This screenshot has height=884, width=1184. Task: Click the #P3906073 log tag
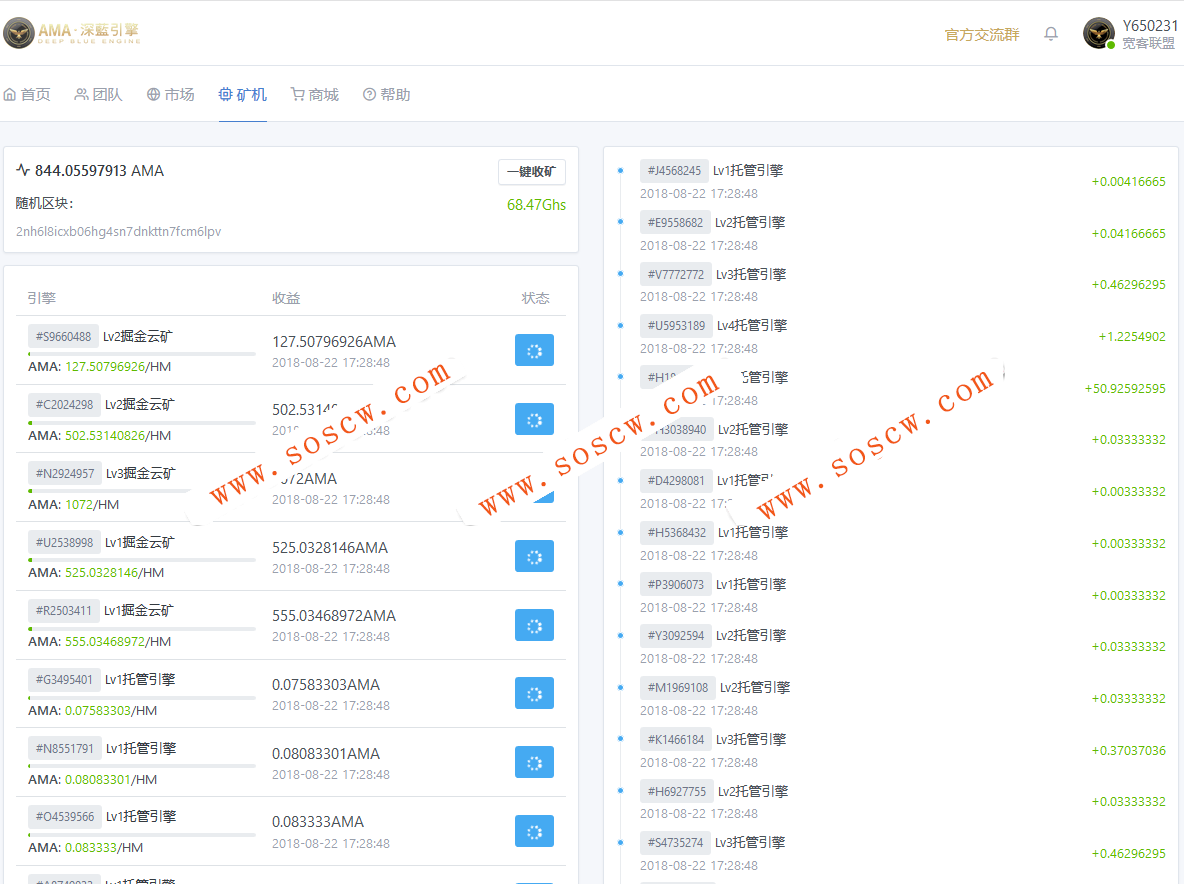click(x=676, y=584)
